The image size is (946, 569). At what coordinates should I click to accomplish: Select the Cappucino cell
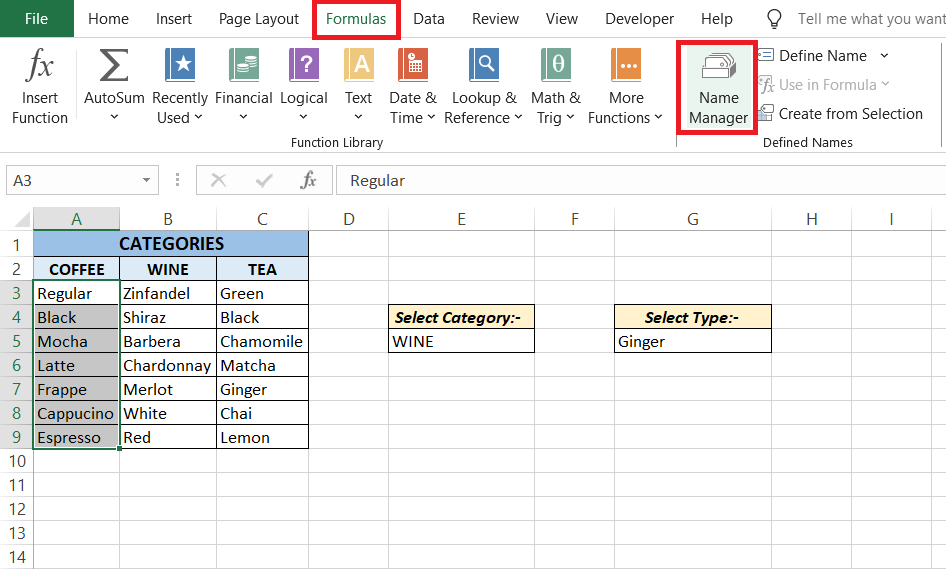(76, 413)
